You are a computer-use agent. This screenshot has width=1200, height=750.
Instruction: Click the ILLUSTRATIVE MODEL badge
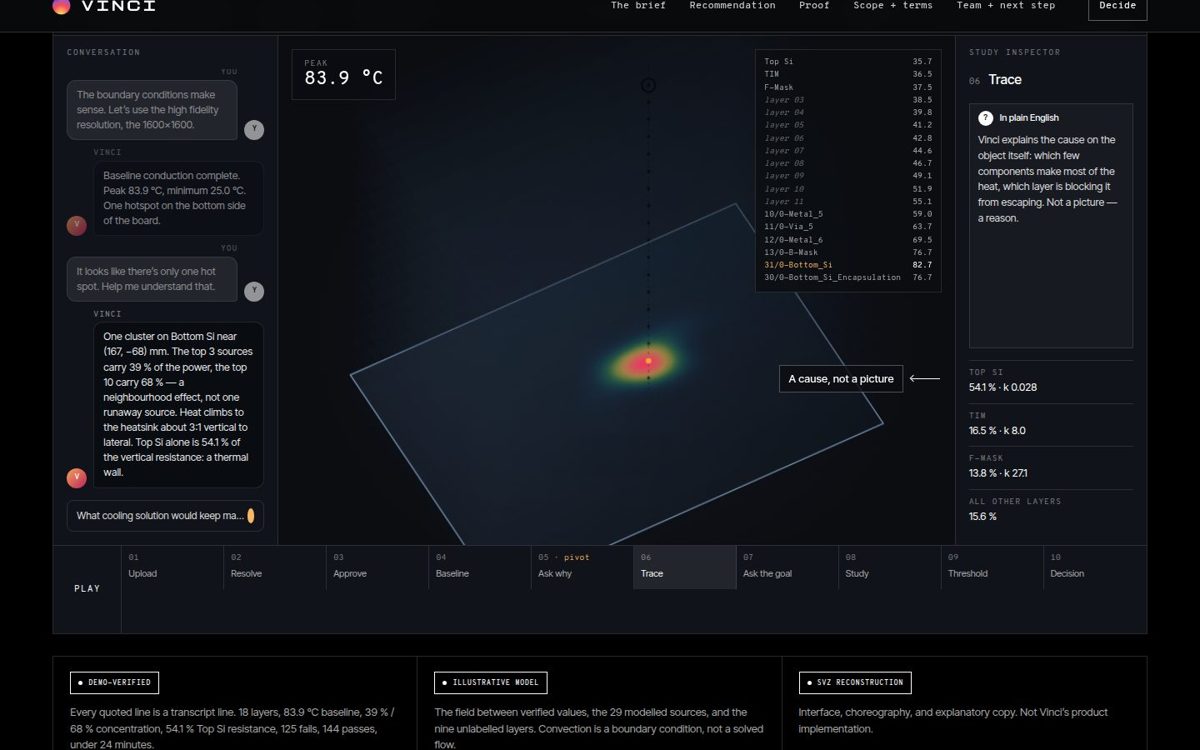490,683
